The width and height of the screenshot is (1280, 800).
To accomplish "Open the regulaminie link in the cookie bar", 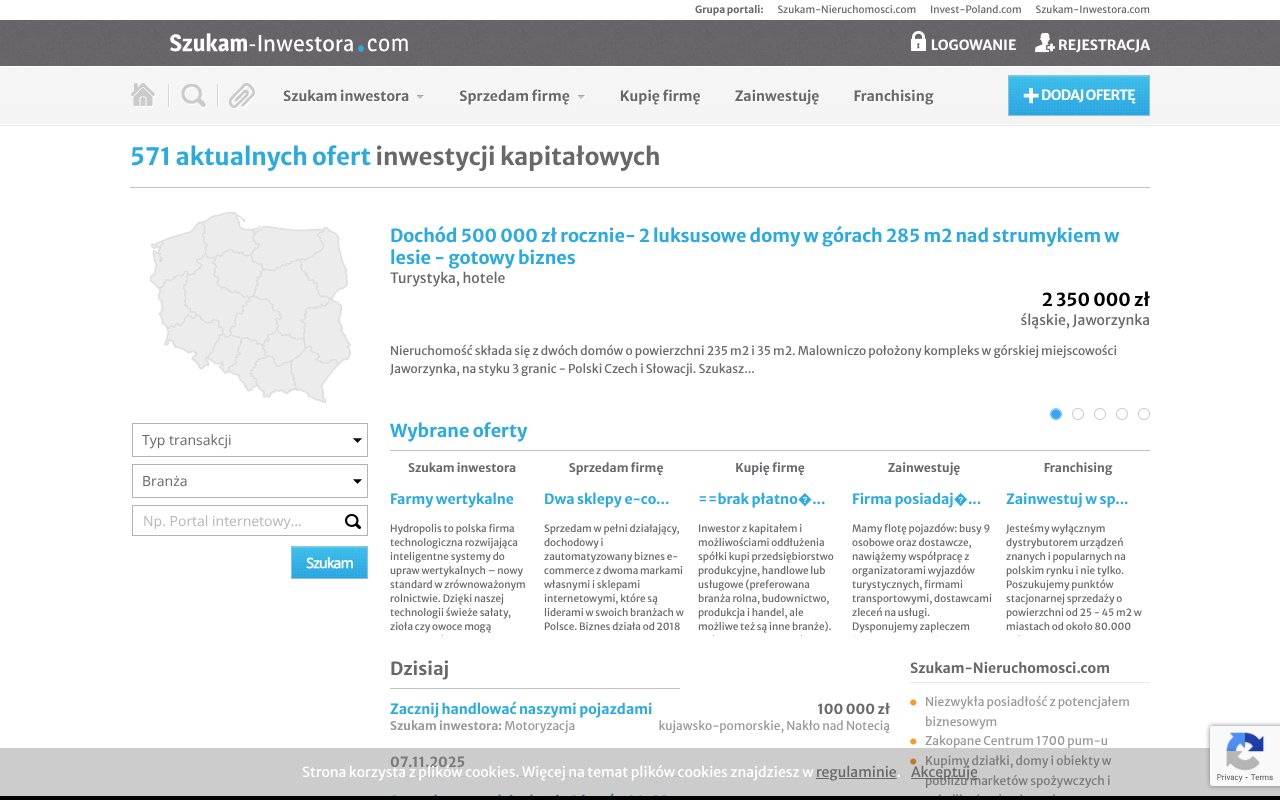I will pyautogui.click(x=856, y=771).
